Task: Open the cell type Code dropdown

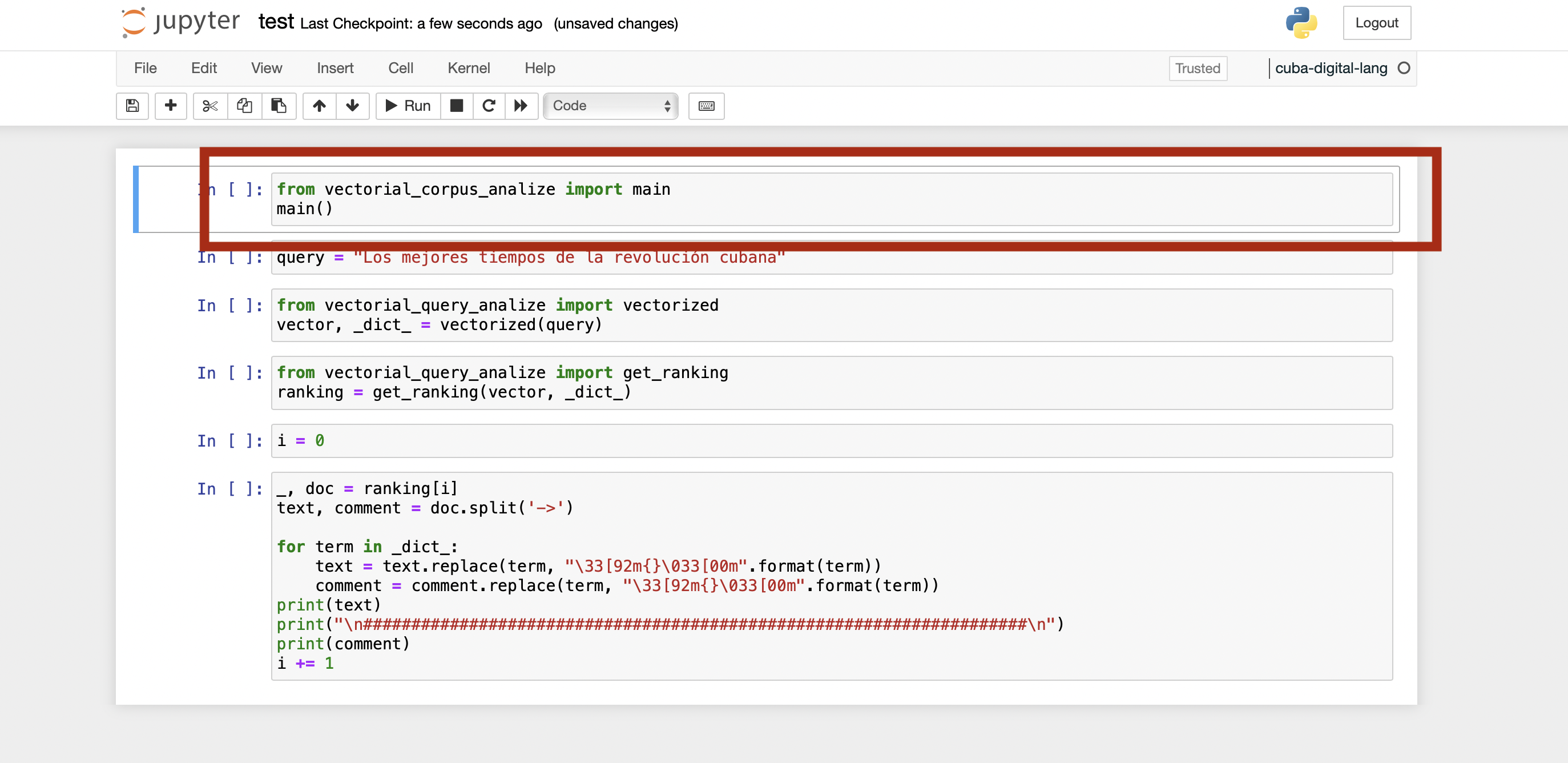Action: (x=611, y=106)
